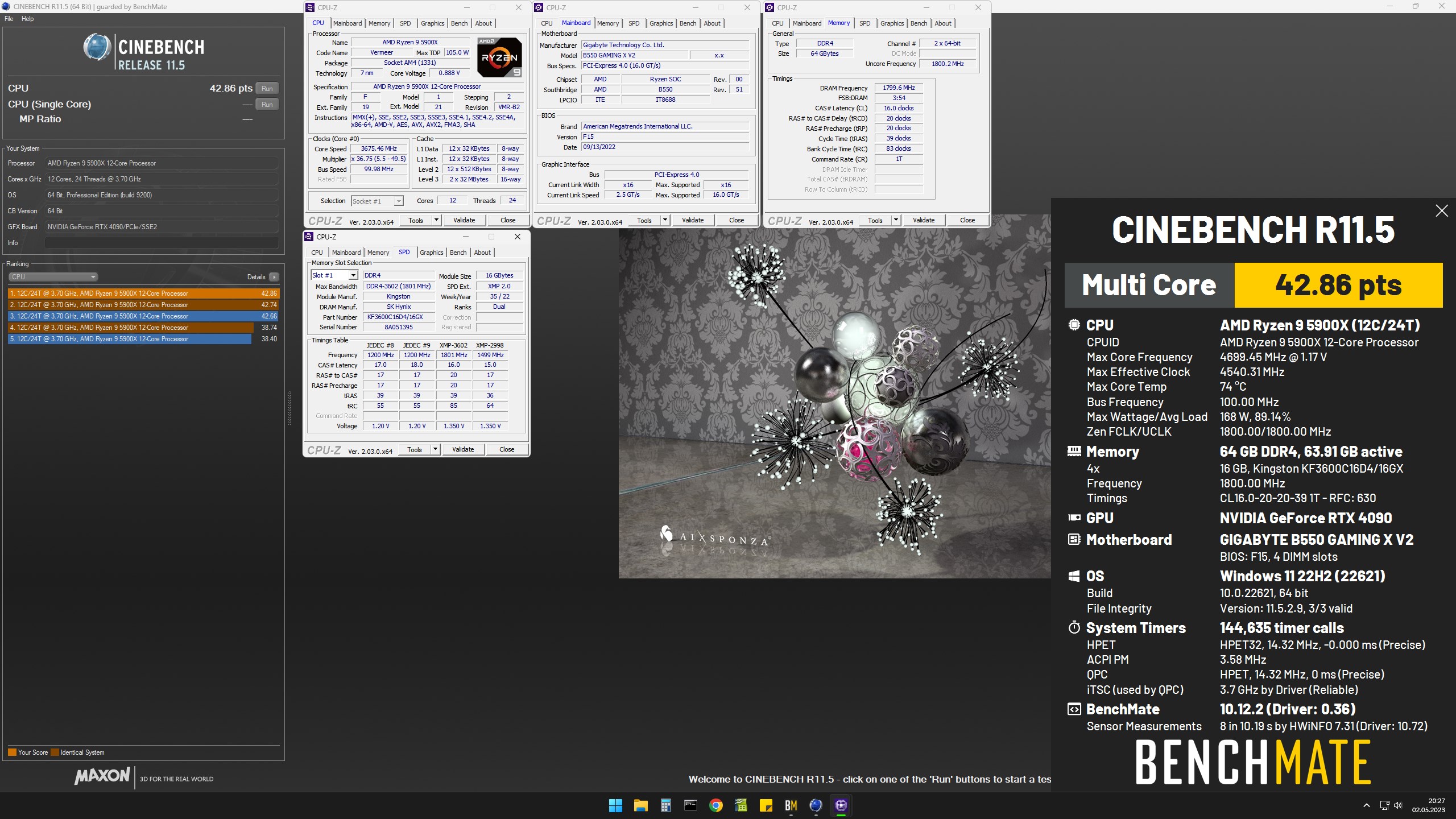This screenshot has height=819, width=1456.
Task: Click Cinebench title bar app icon
Action: [6, 6]
